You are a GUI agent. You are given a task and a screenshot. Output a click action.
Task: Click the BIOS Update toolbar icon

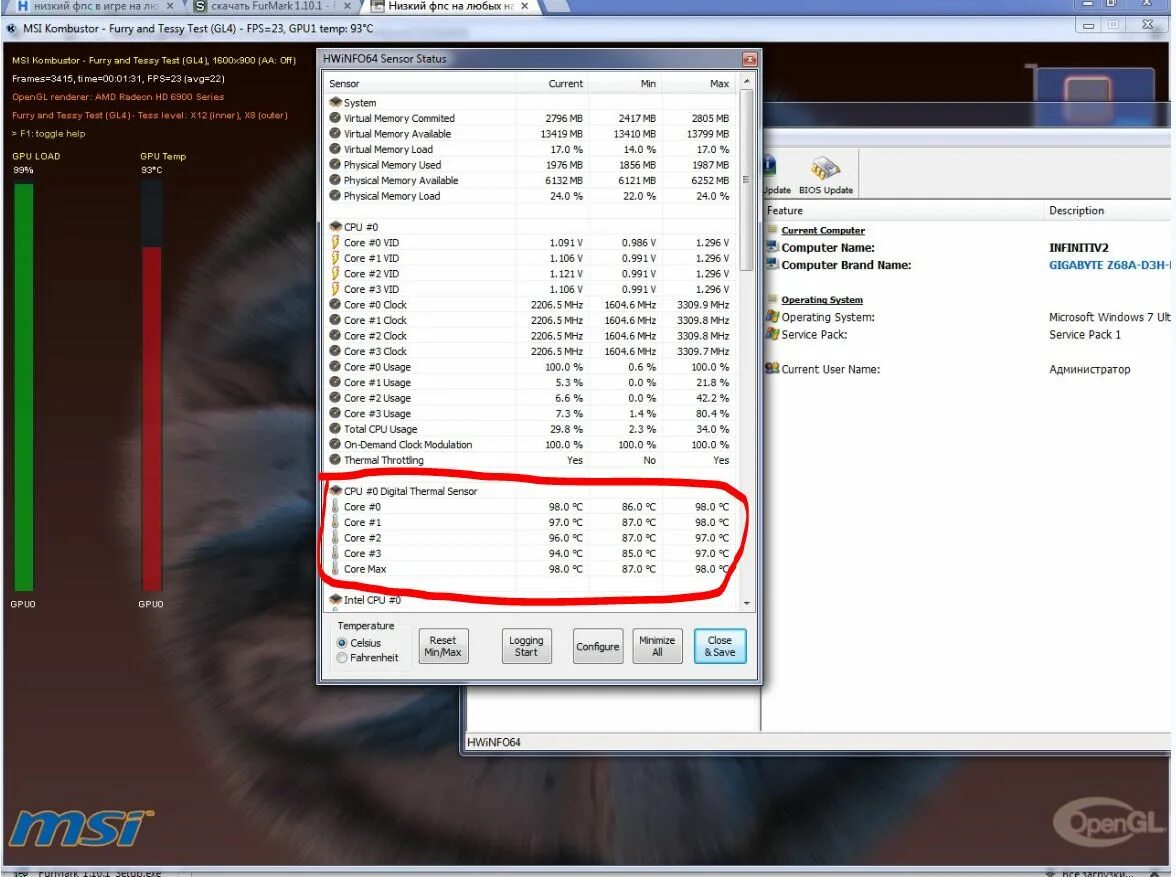(825, 168)
